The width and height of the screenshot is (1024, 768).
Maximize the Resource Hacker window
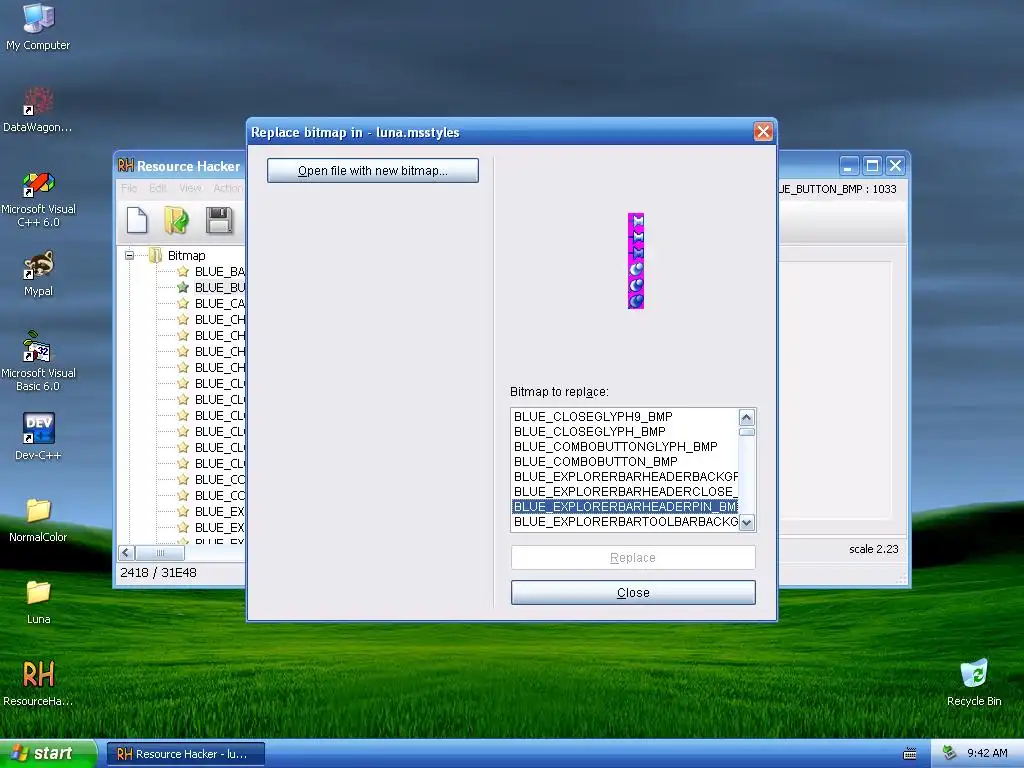point(872,166)
